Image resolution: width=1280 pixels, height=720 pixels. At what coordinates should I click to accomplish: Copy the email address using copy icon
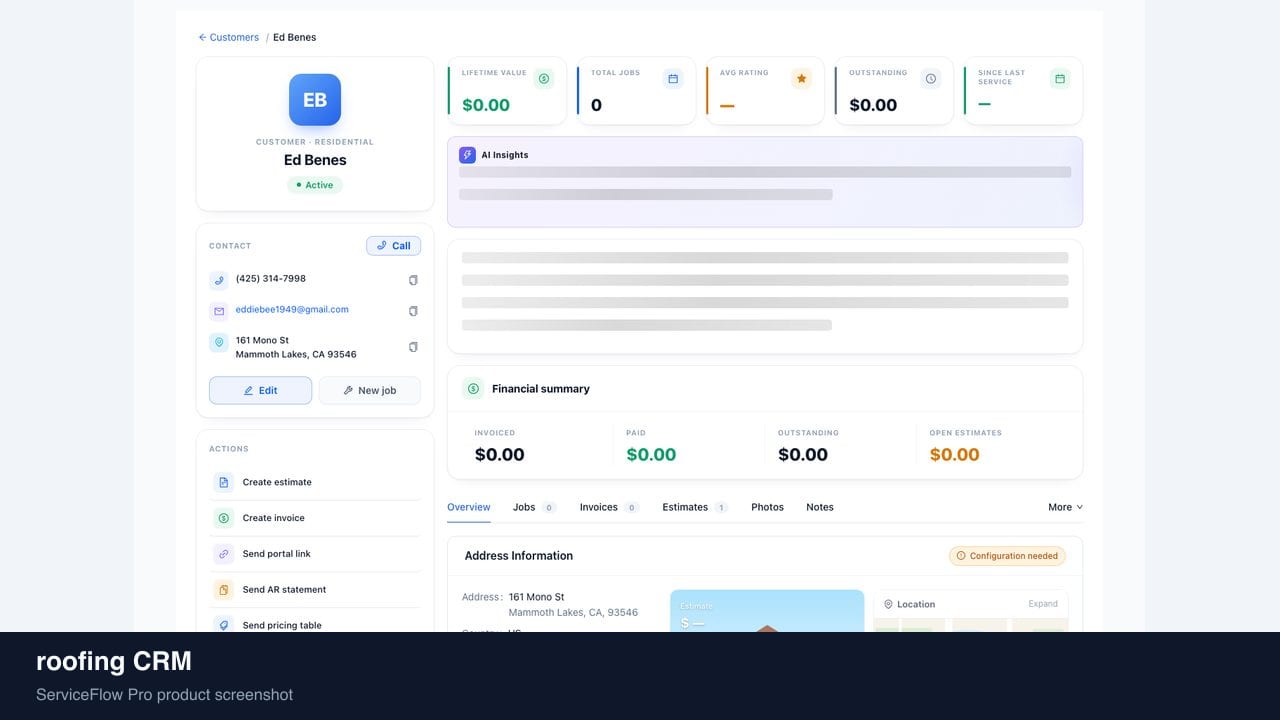[413, 311]
